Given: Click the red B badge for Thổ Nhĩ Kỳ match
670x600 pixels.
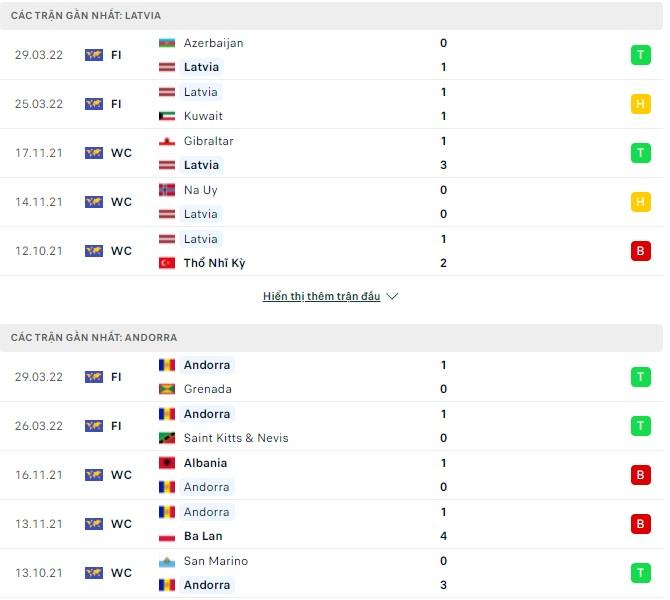Looking at the screenshot, I should (640, 251).
